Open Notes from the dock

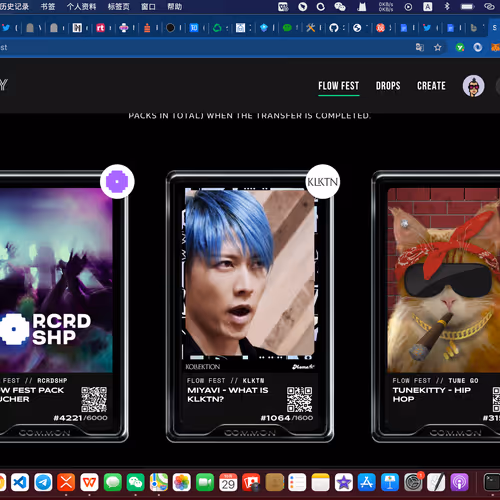320,482
